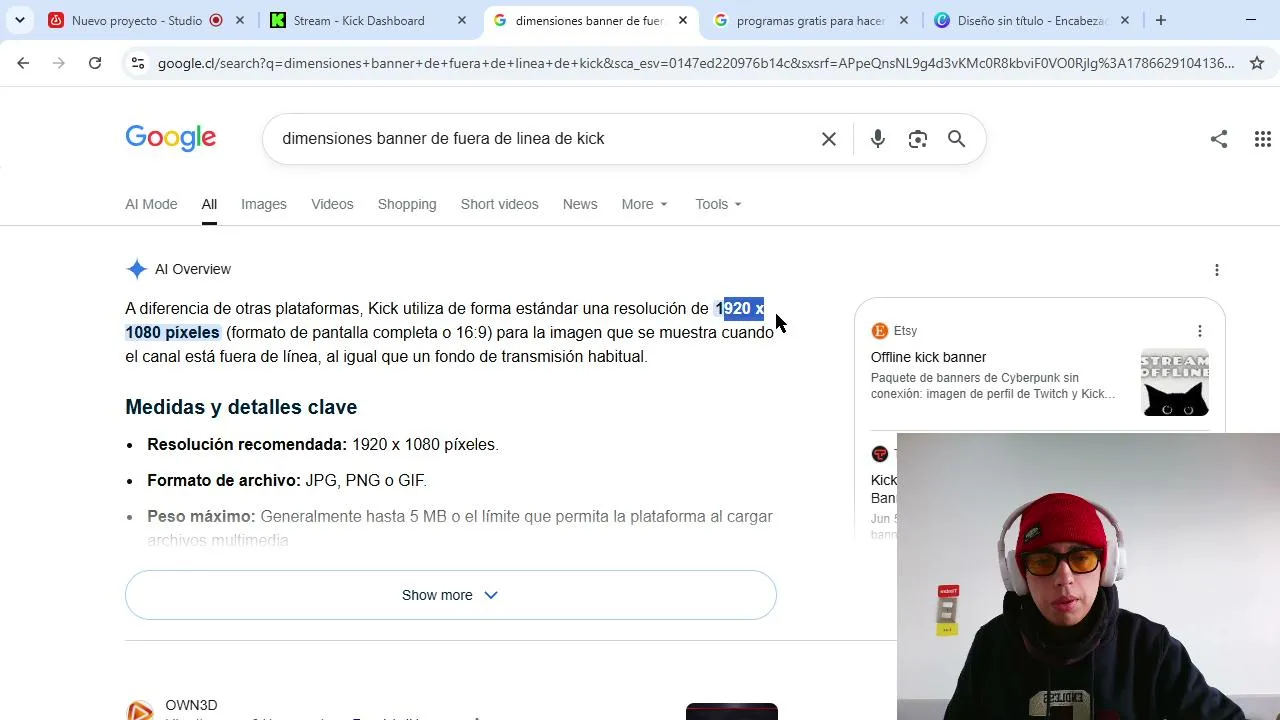Switch to Diseño sin título tab
Viewport: 1280px width, 720px height.
[1032, 20]
